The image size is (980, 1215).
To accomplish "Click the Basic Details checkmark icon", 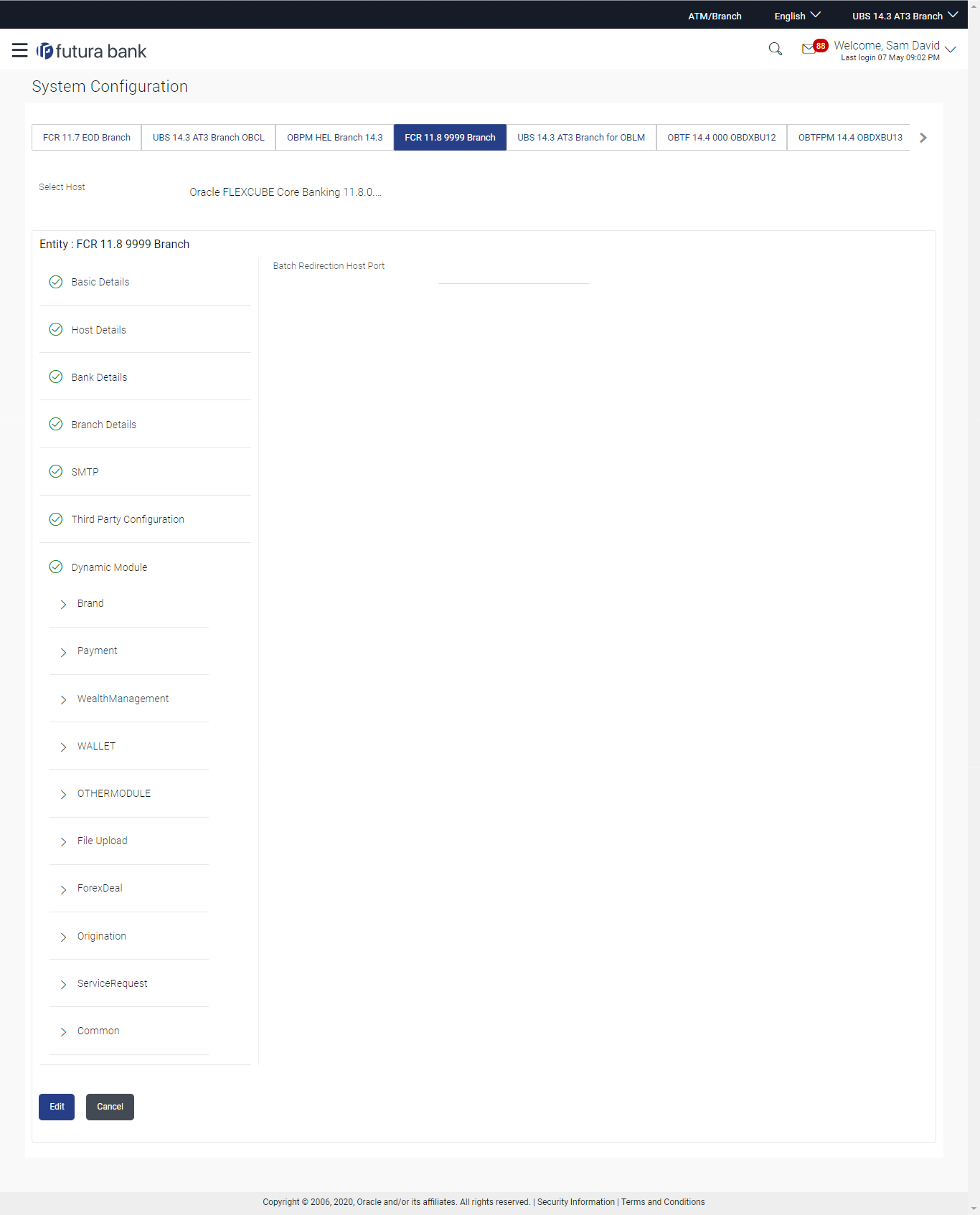I will [x=56, y=282].
